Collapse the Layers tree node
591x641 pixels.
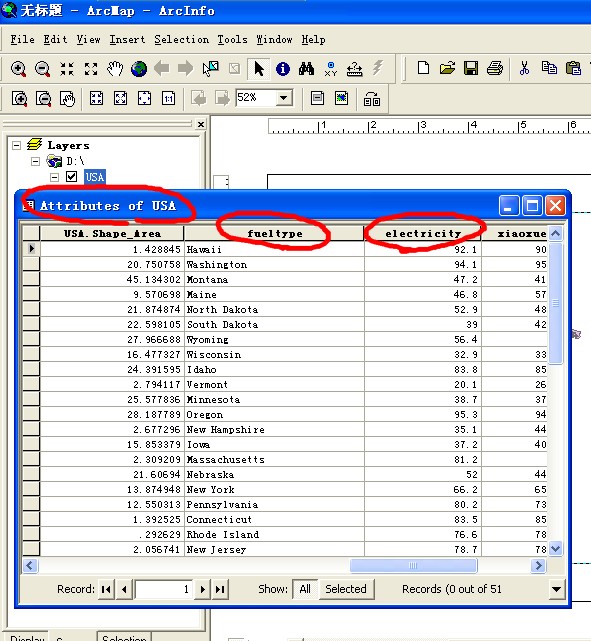(x=16, y=145)
